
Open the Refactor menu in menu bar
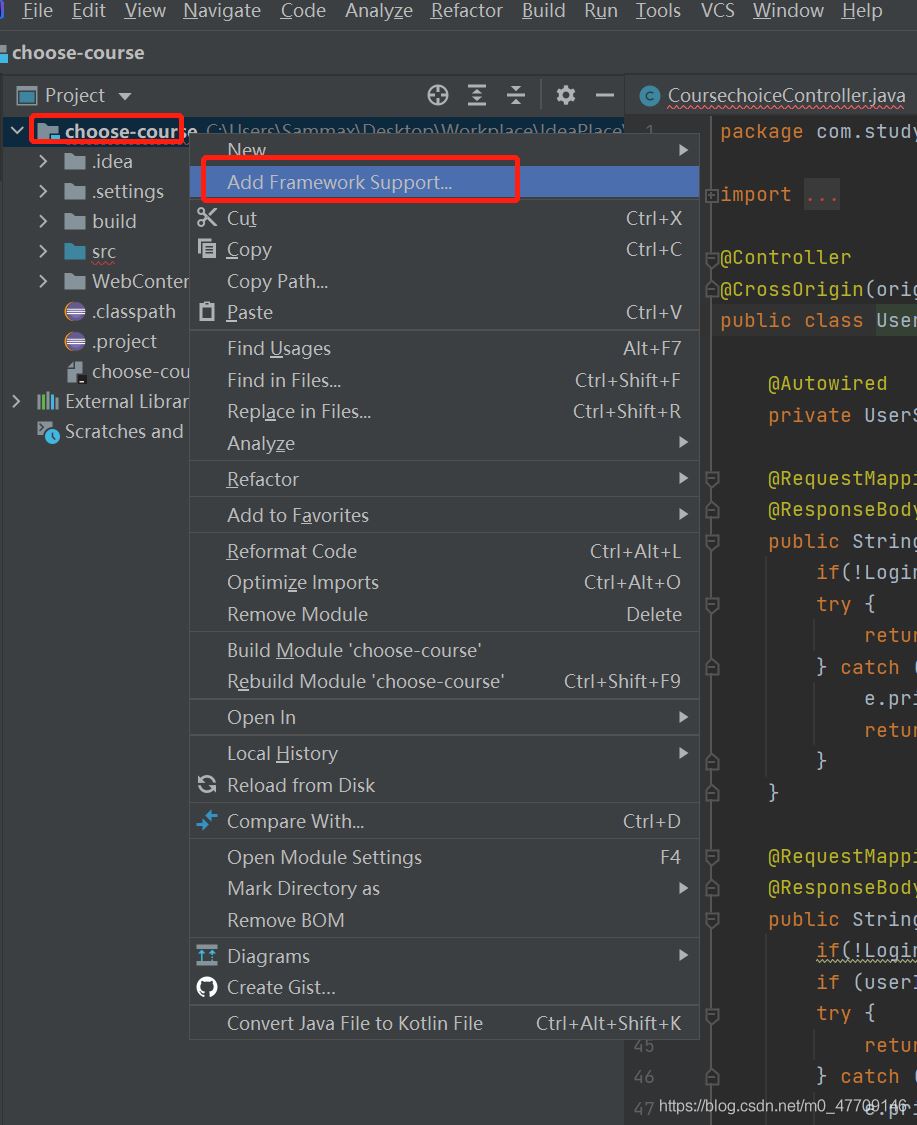click(466, 11)
